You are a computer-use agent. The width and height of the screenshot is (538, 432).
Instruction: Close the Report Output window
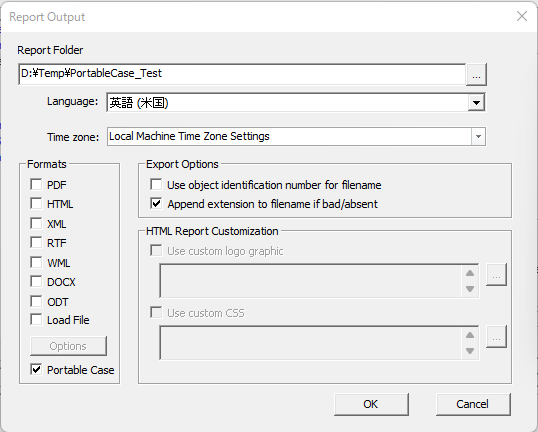click(522, 16)
